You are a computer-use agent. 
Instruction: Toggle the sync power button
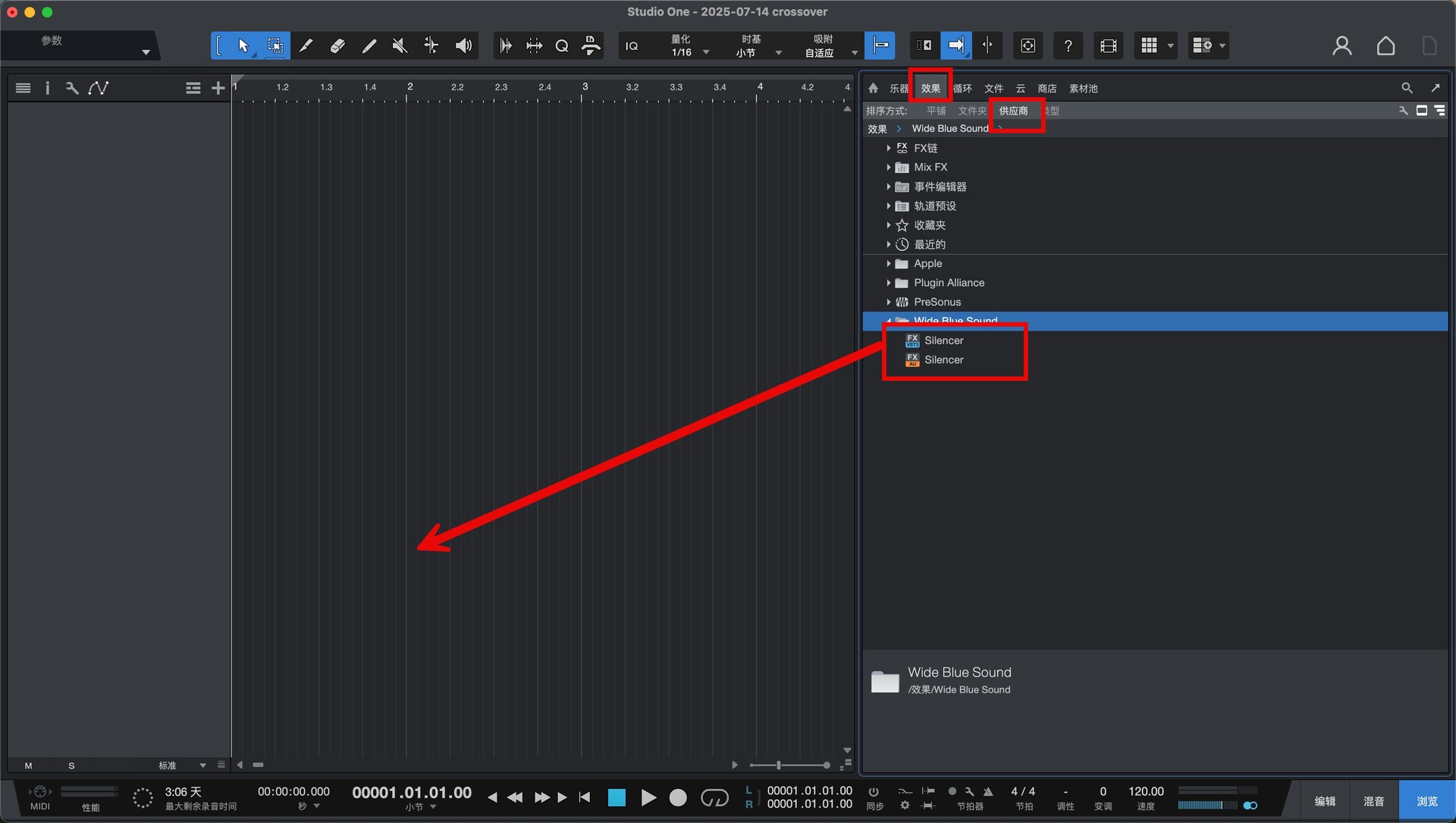pos(873,791)
